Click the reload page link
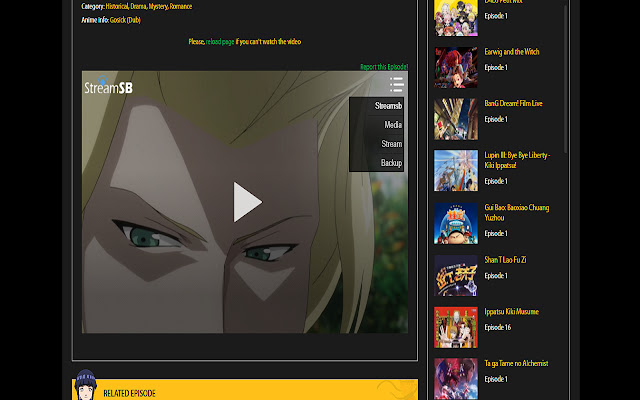The image size is (640, 400). point(220,42)
